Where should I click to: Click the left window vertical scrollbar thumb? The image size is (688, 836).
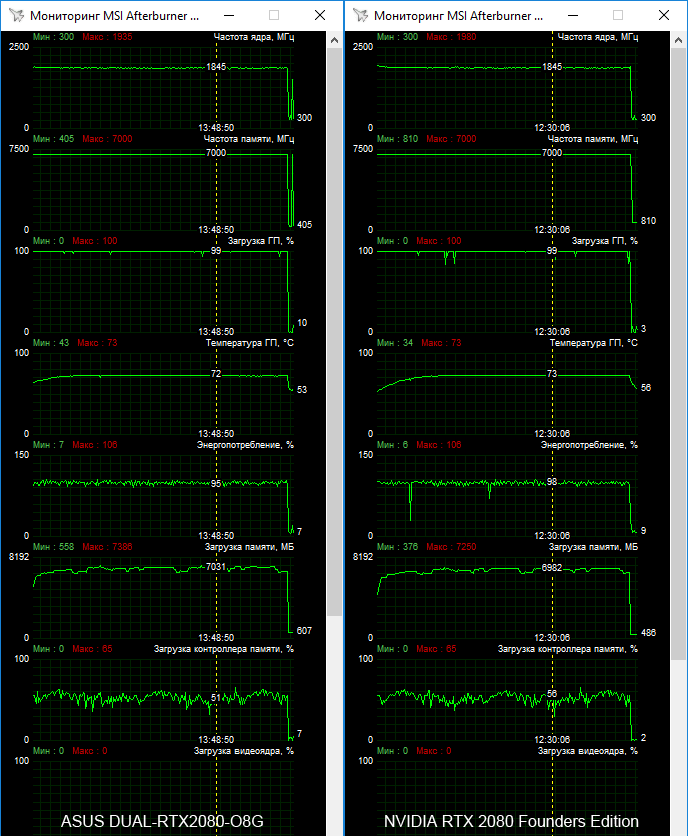click(334, 332)
